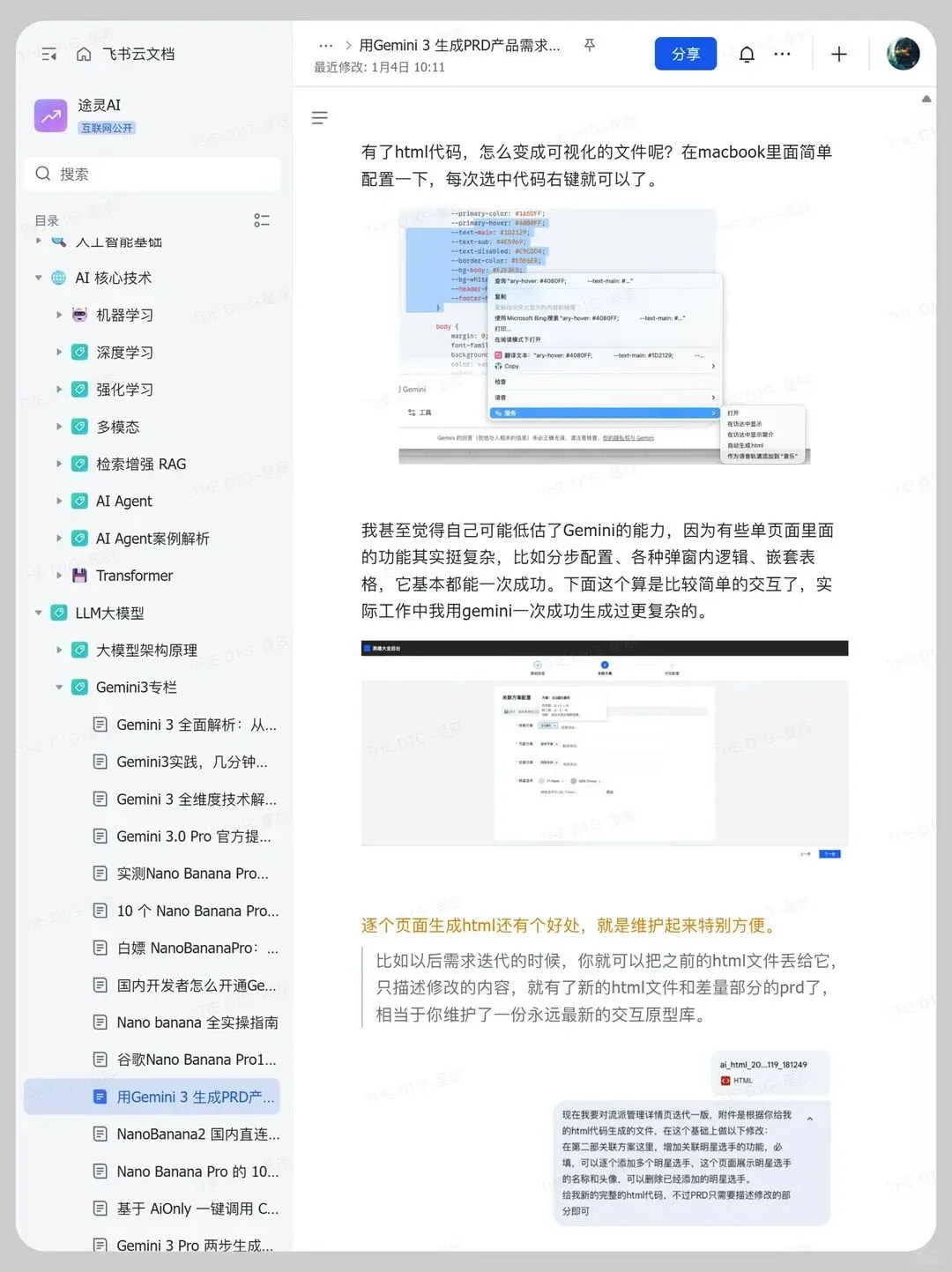Click the AI Agent tag icon
The image size is (952, 1272).
[79, 501]
